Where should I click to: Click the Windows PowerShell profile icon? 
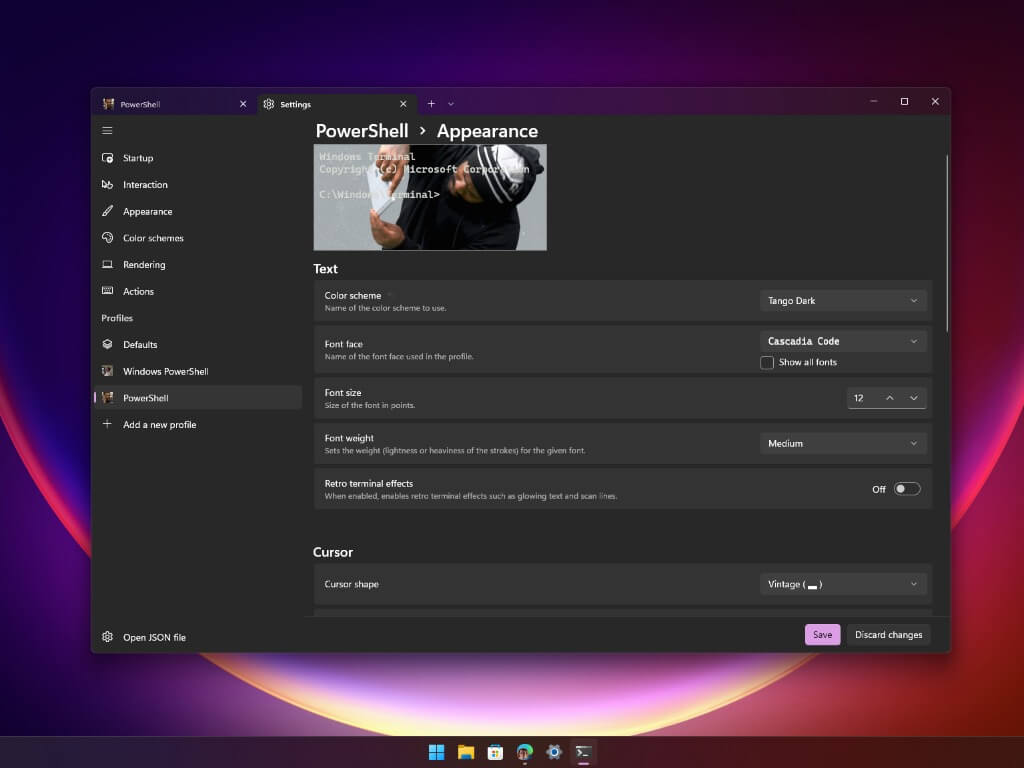108,371
